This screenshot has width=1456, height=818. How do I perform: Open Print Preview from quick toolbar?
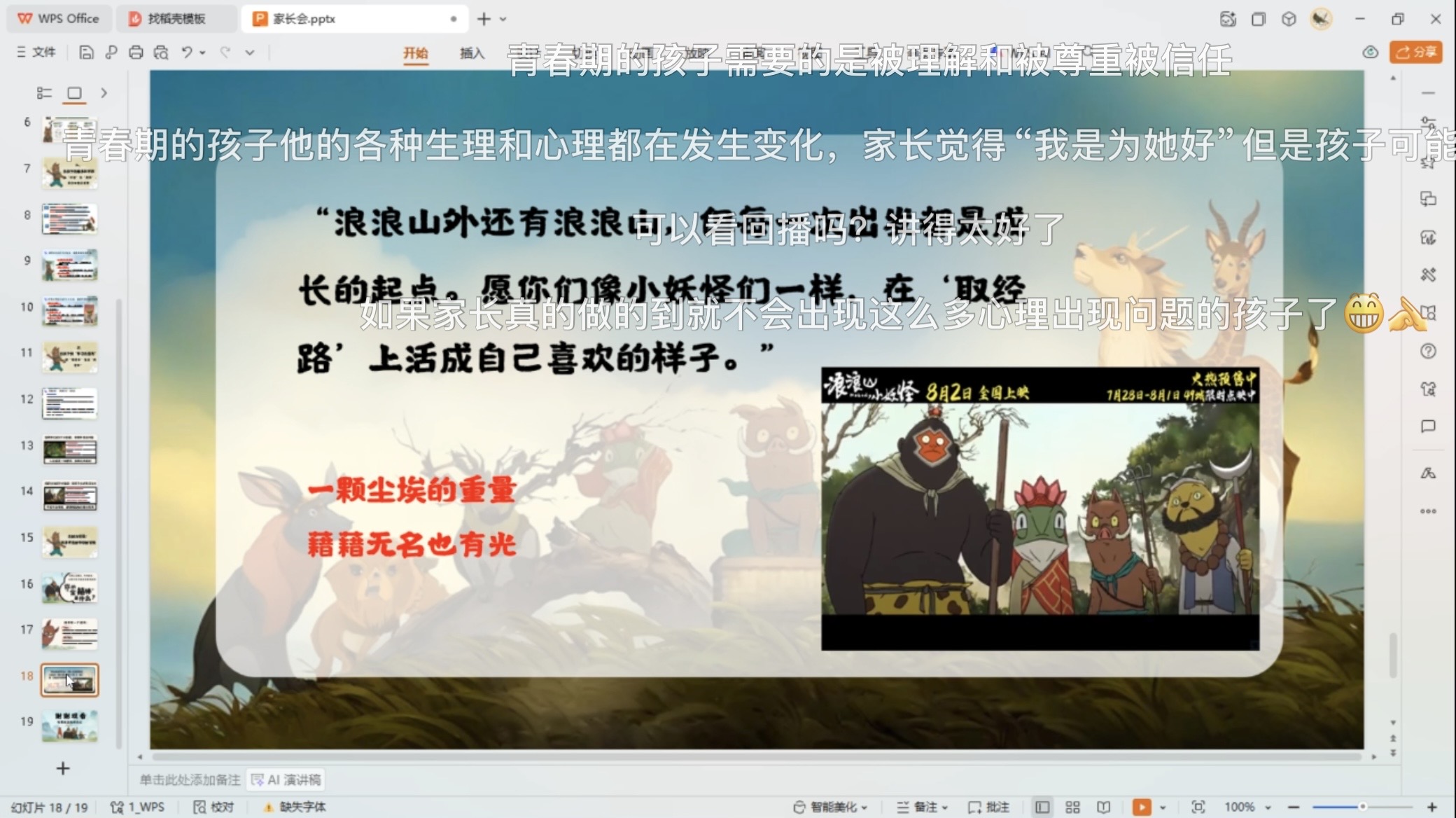(x=161, y=53)
